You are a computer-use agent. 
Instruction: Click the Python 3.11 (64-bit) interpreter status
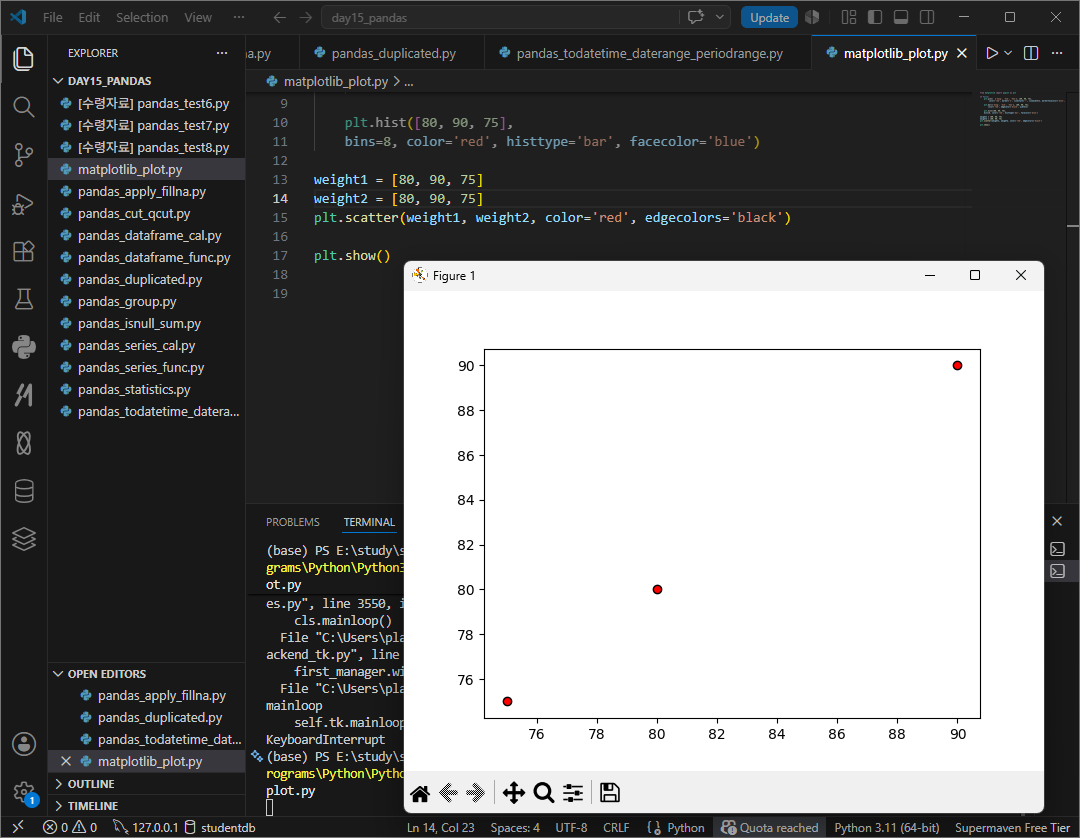886,828
